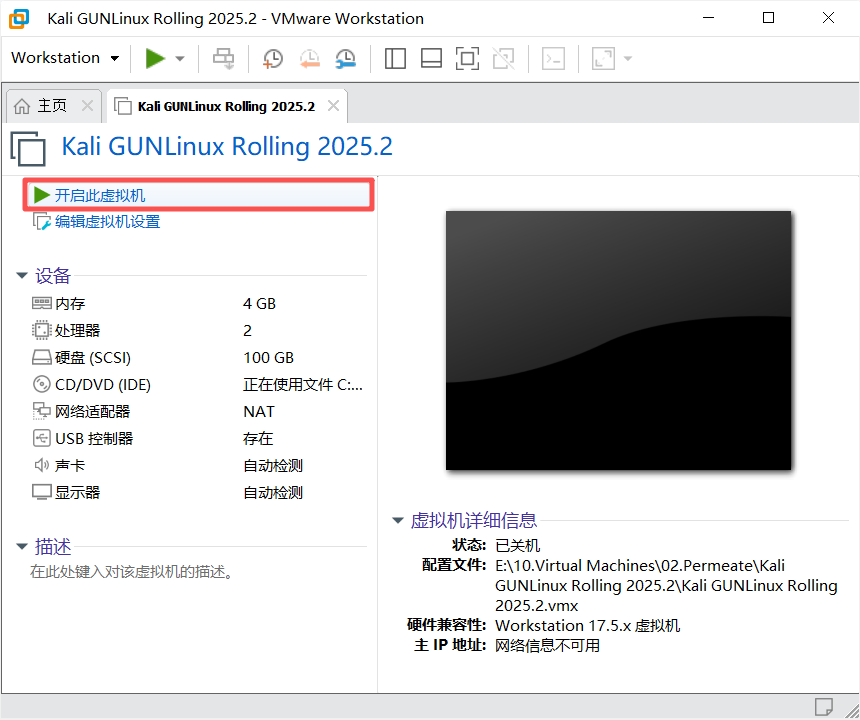Click the display monitor icon
Viewport: 860px width, 720px height.
pyautogui.click(x=42, y=492)
